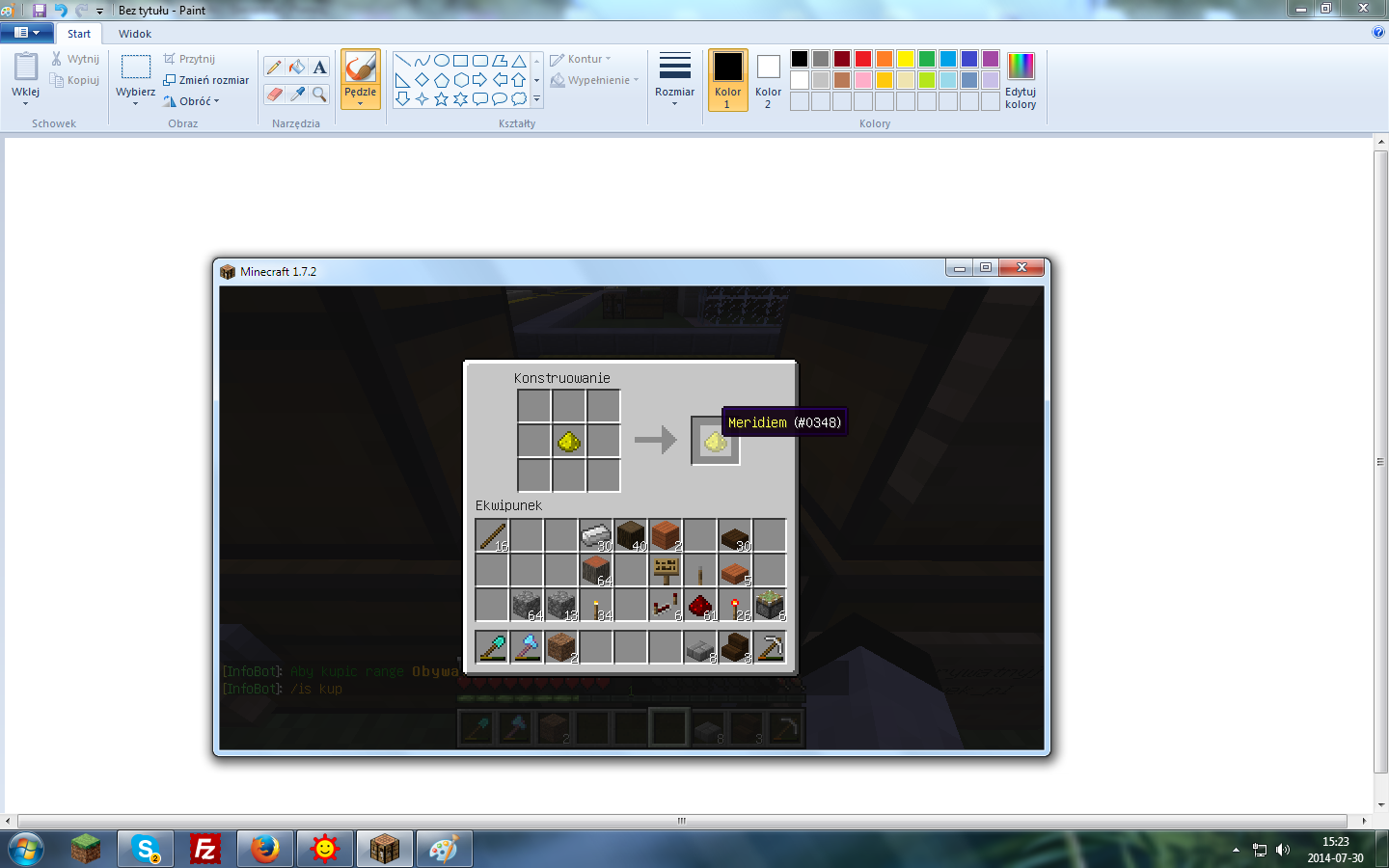This screenshot has height=868, width=1389.
Task: Choose the Curve shape
Action: (422, 61)
